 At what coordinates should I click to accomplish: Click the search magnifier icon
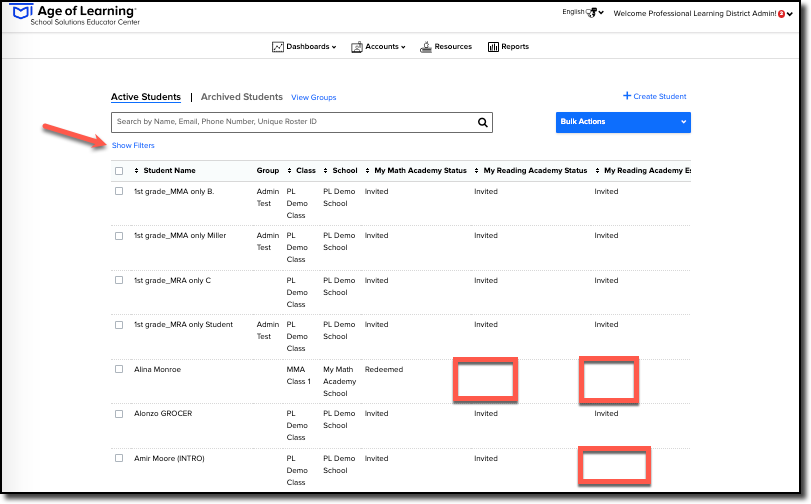[483, 123]
